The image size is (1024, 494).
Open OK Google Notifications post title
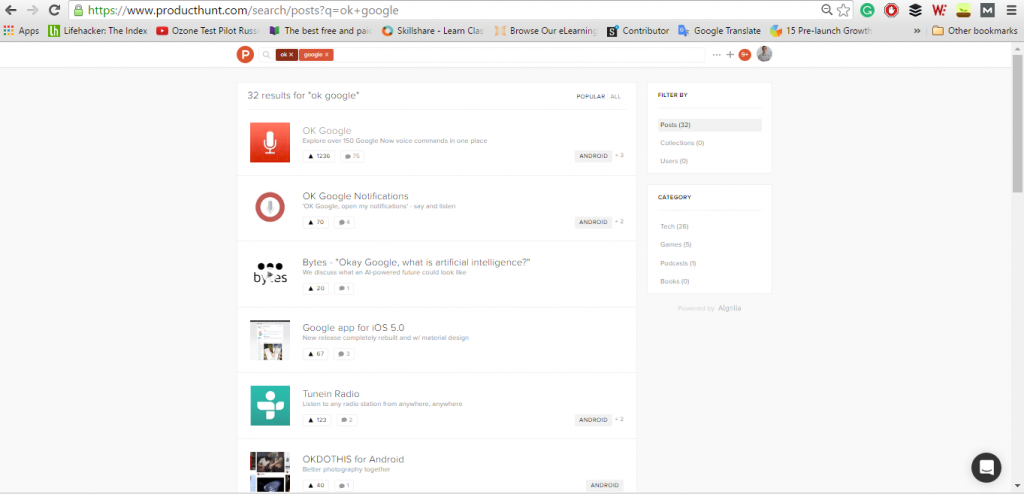(355, 196)
